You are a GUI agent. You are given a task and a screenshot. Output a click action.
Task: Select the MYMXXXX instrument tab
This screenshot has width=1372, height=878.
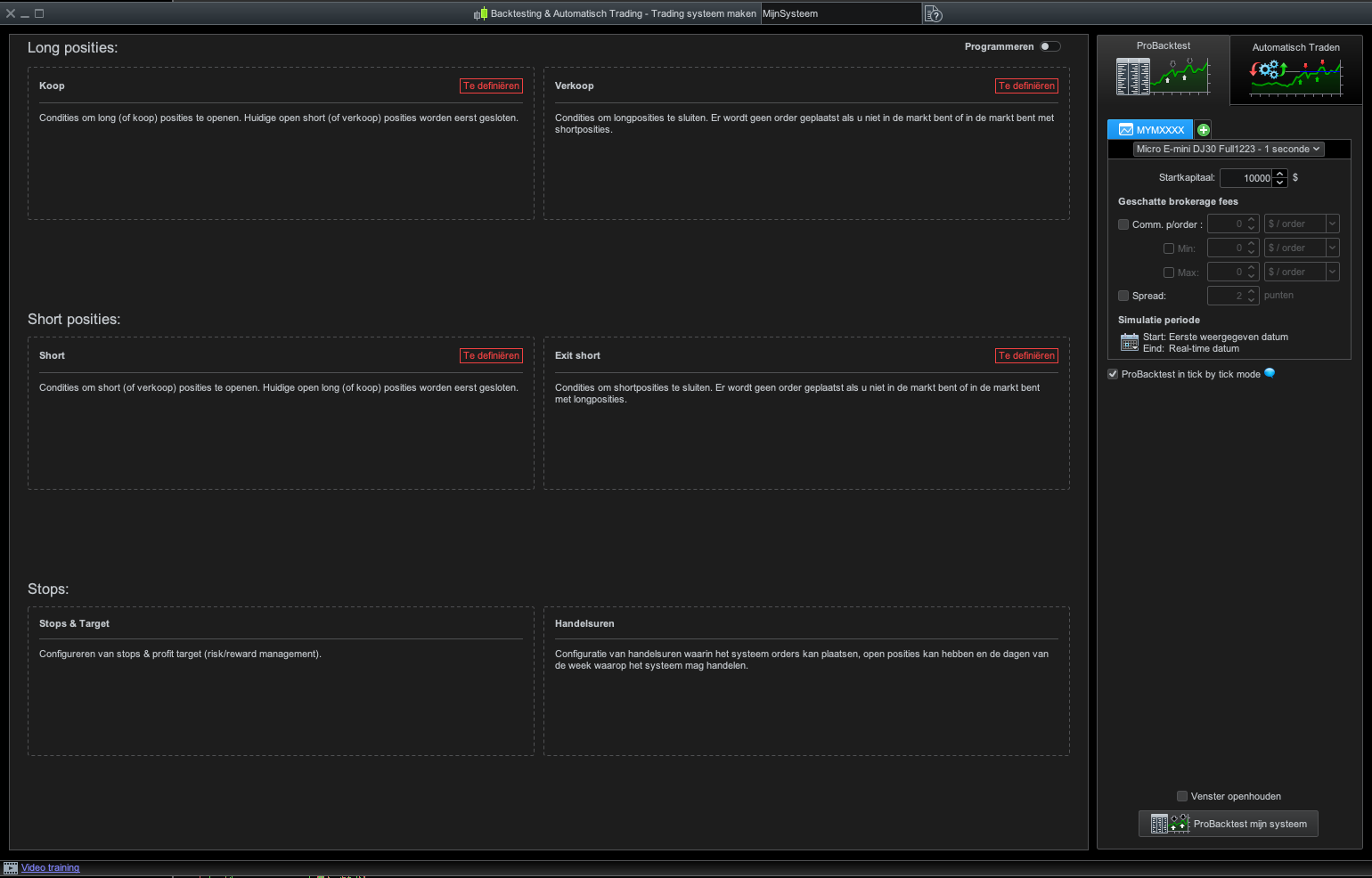pos(1150,130)
